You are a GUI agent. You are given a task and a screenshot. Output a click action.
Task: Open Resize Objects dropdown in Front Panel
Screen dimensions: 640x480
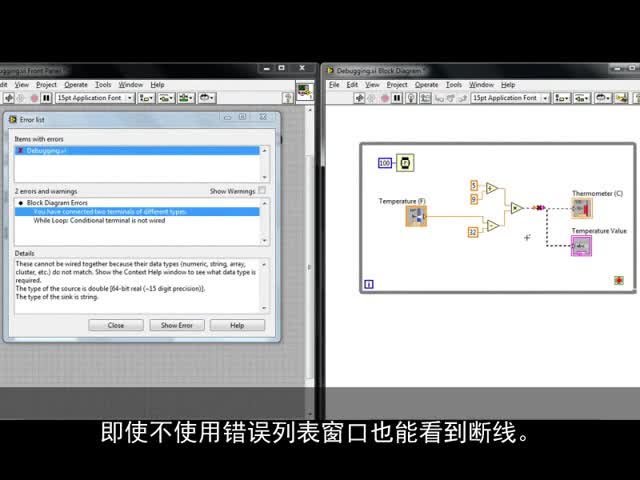pos(186,98)
